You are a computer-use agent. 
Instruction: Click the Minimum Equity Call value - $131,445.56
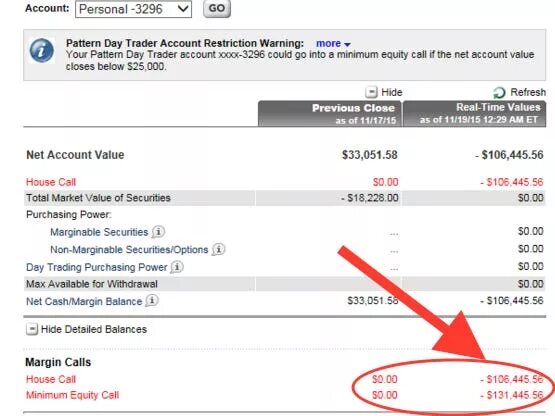click(511, 395)
